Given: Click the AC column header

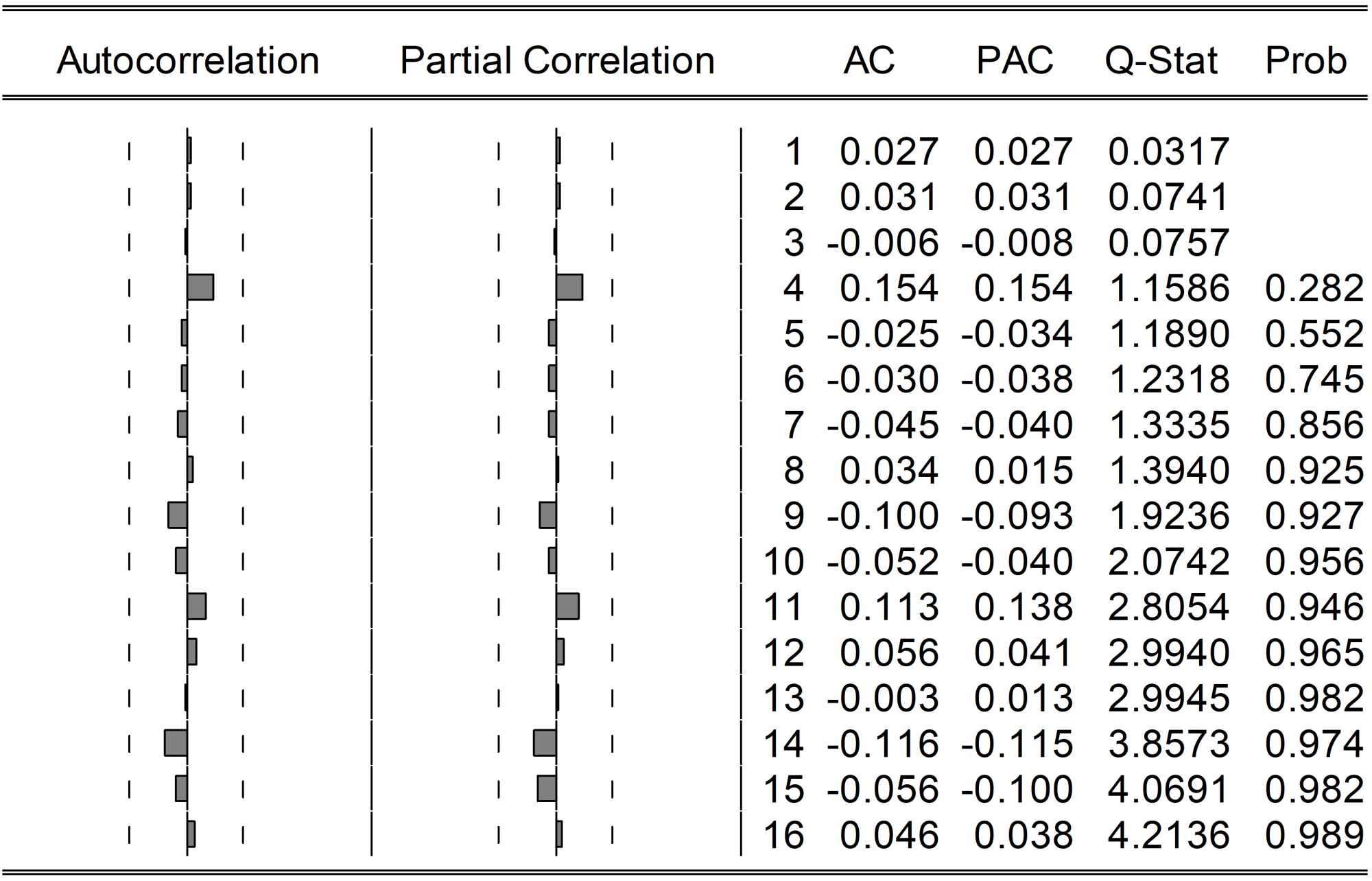Looking at the screenshot, I should click(x=869, y=61).
